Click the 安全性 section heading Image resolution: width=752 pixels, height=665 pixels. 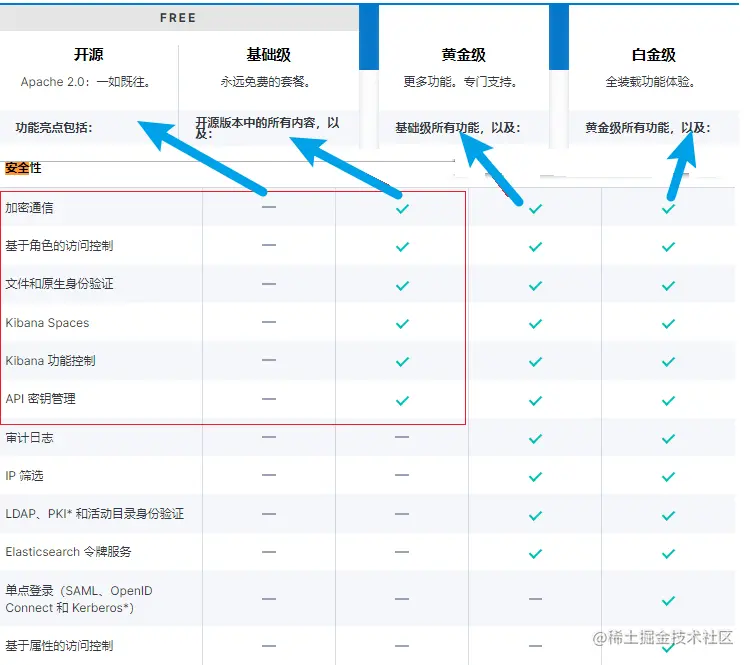point(23,168)
